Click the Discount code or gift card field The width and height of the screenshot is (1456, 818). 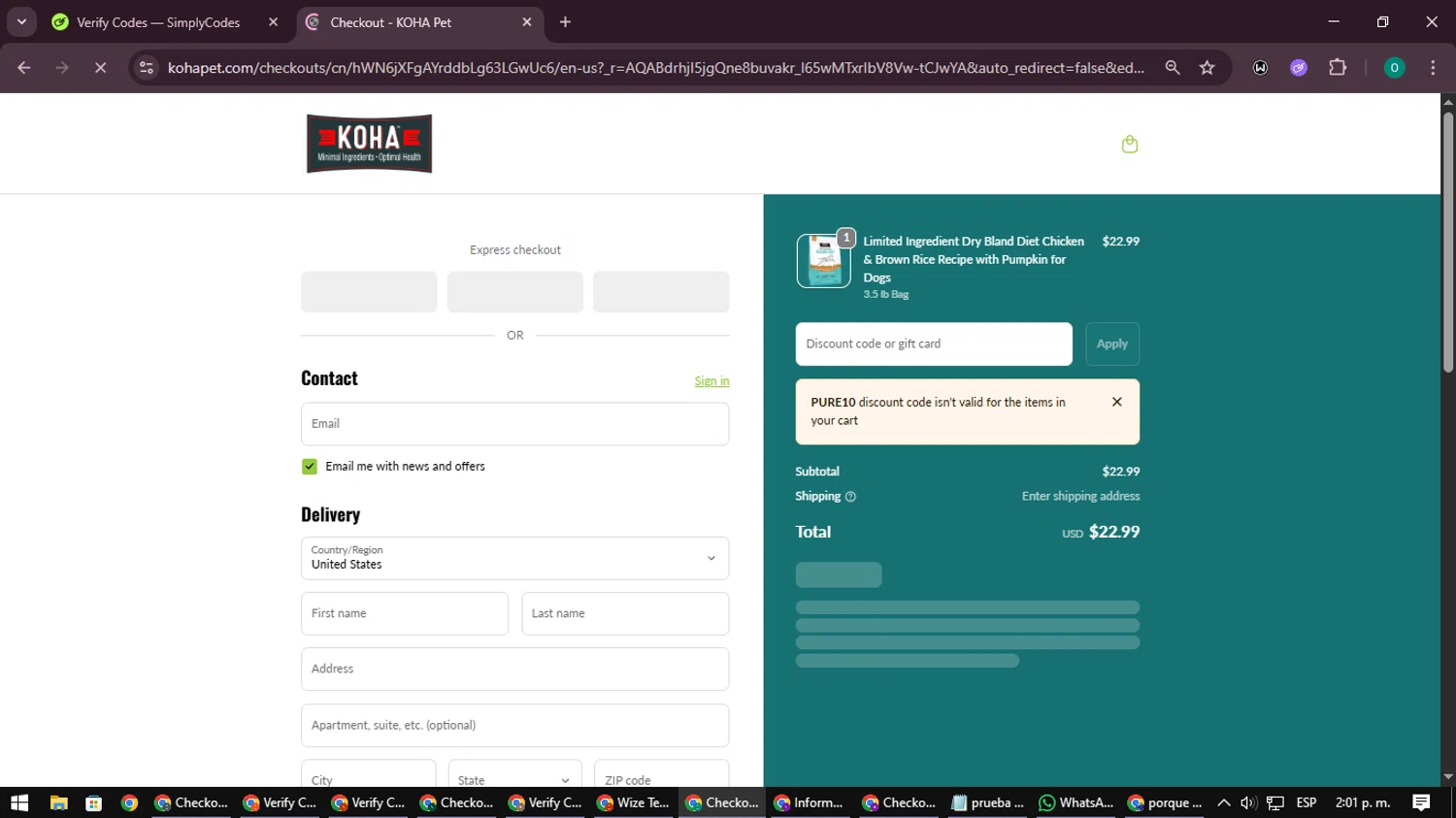pyautogui.click(x=934, y=344)
